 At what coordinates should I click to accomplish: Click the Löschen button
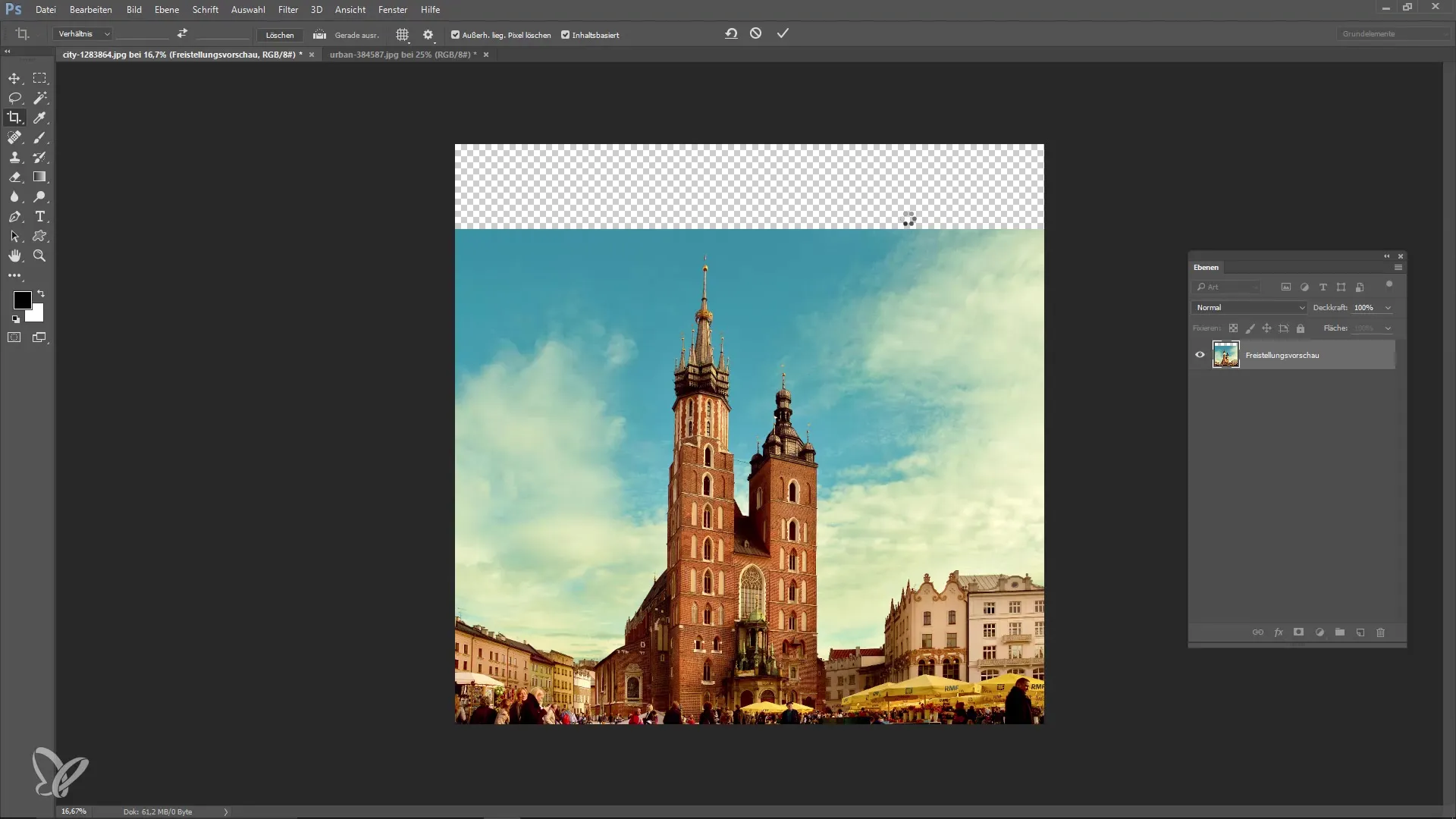pos(280,35)
